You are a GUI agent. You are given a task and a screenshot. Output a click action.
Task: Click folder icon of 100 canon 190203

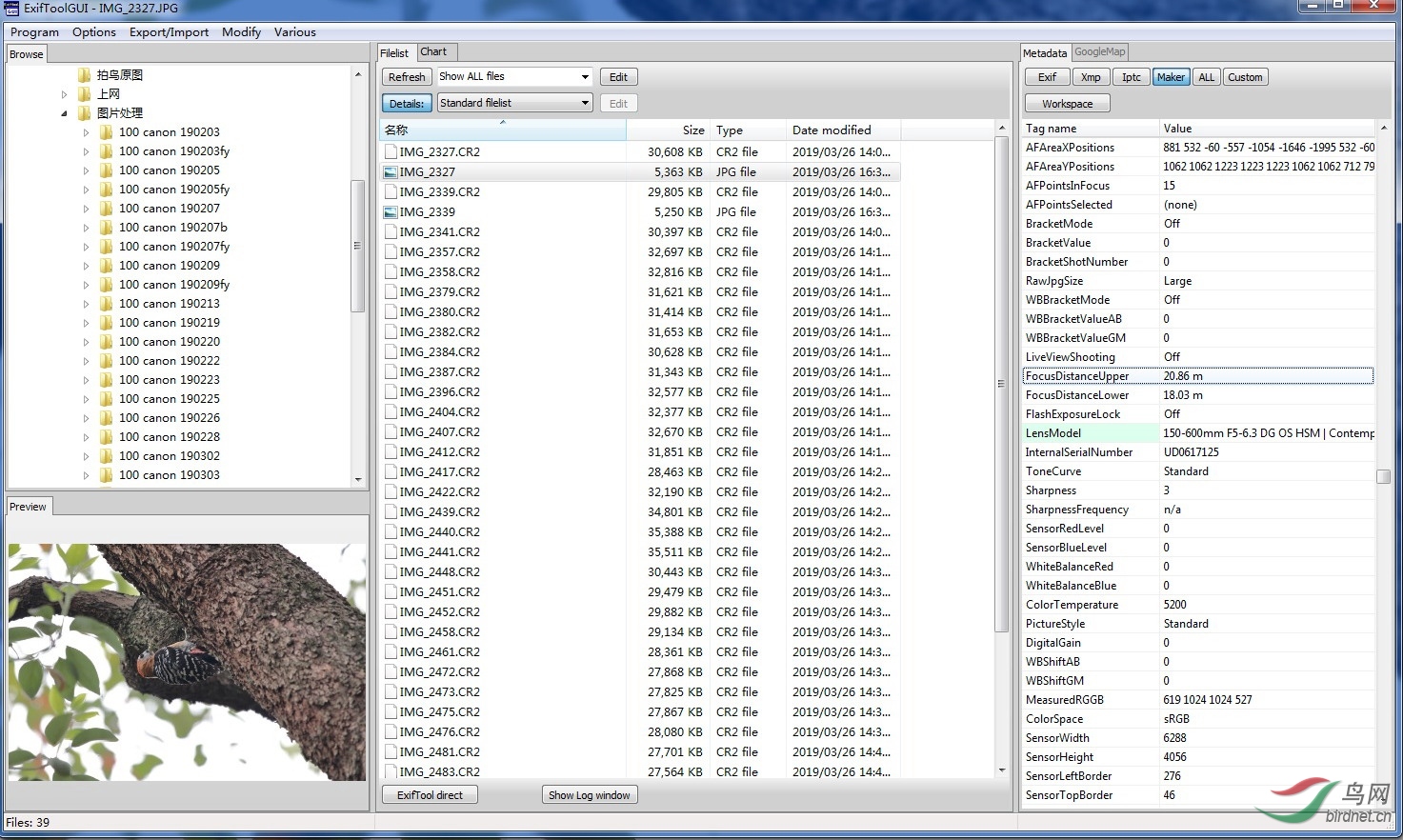pyautogui.click(x=106, y=132)
